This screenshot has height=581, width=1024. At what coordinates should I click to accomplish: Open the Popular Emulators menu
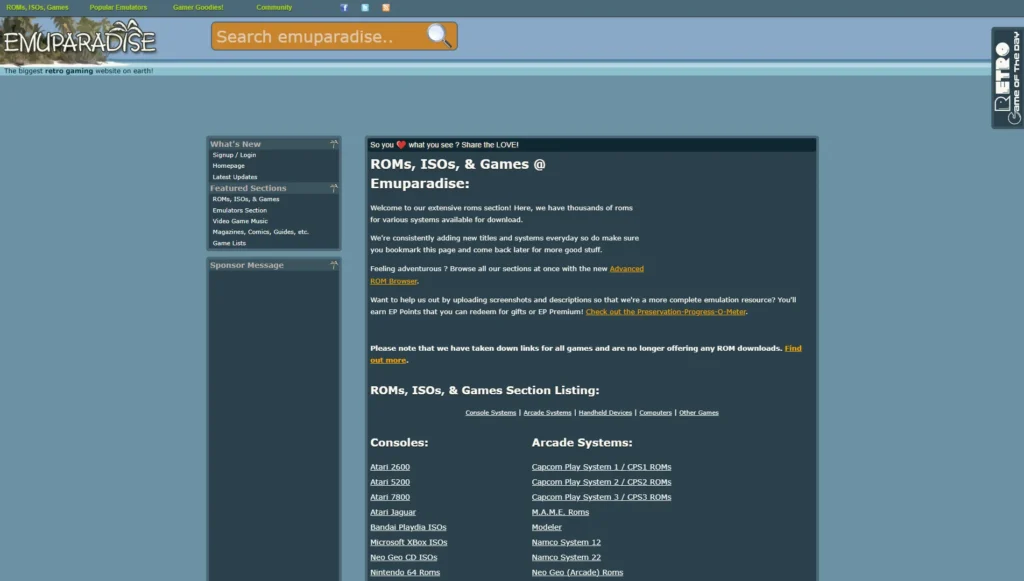pyautogui.click(x=118, y=8)
